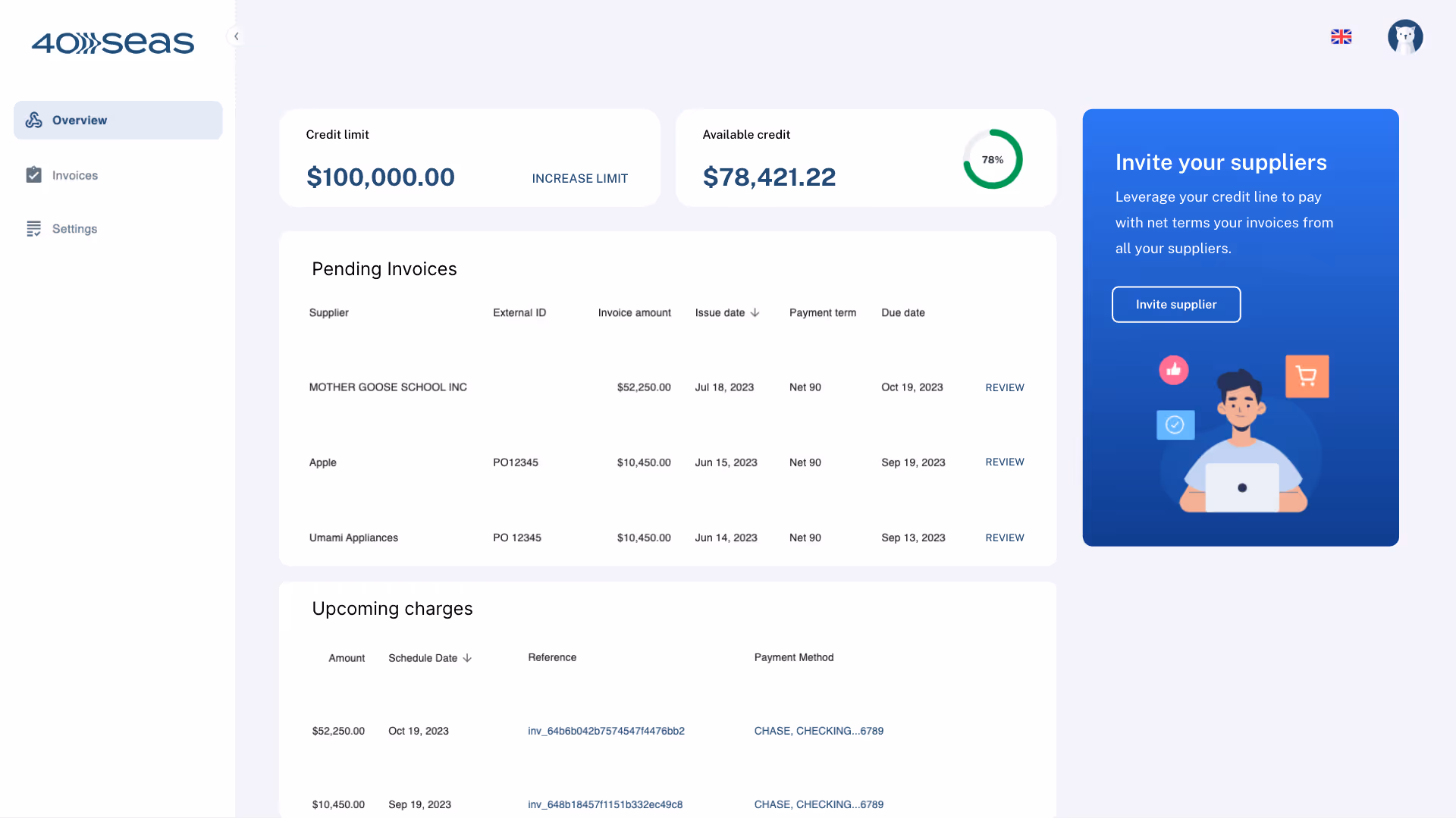Click the shopping cart icon in the illustration
Screen dimensions: 1456x818
coord(1307,376)
